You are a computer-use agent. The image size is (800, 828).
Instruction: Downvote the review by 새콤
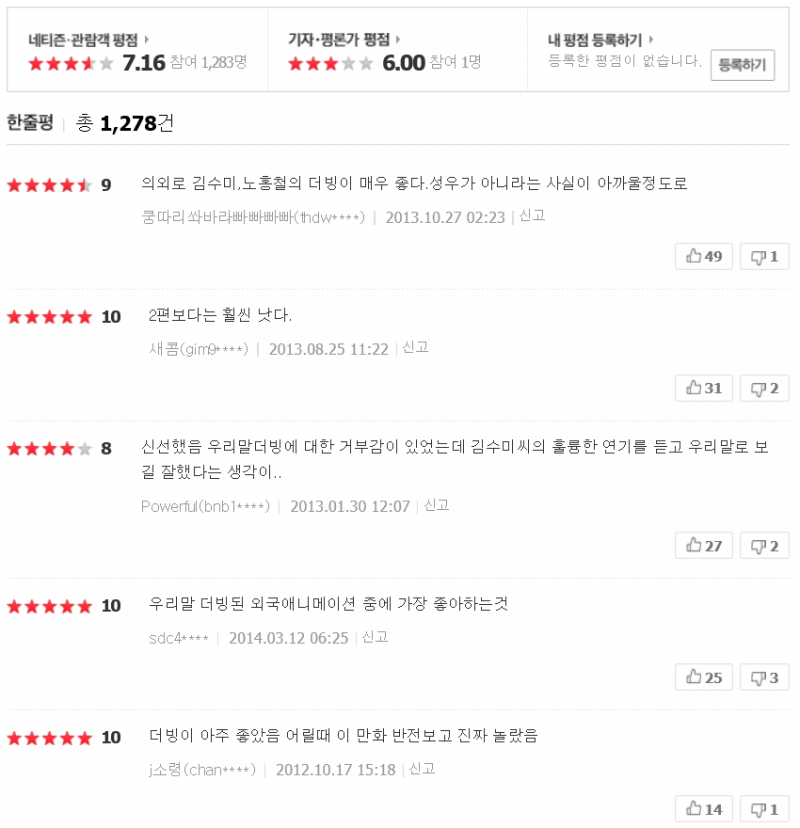pyautogui.click(x=764, y=388)
